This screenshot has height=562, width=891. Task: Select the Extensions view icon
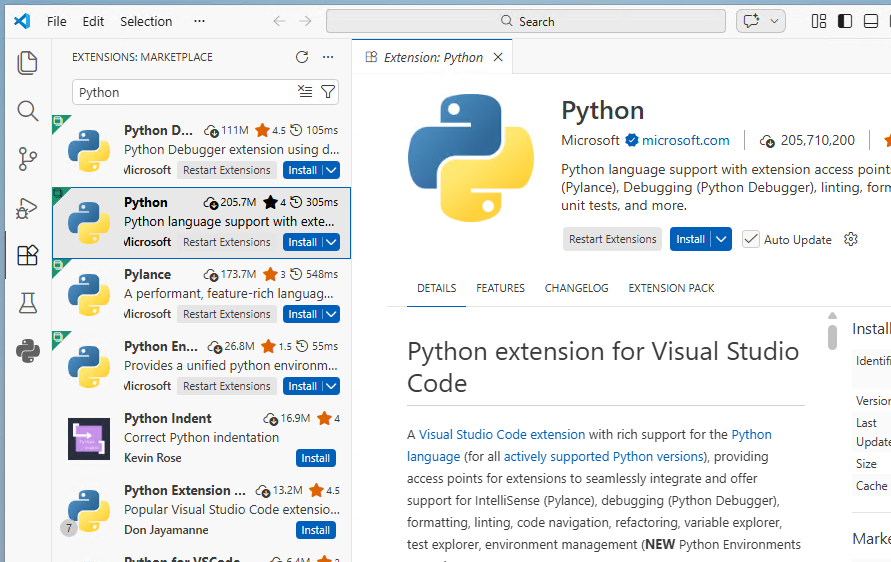click(27, 256)
